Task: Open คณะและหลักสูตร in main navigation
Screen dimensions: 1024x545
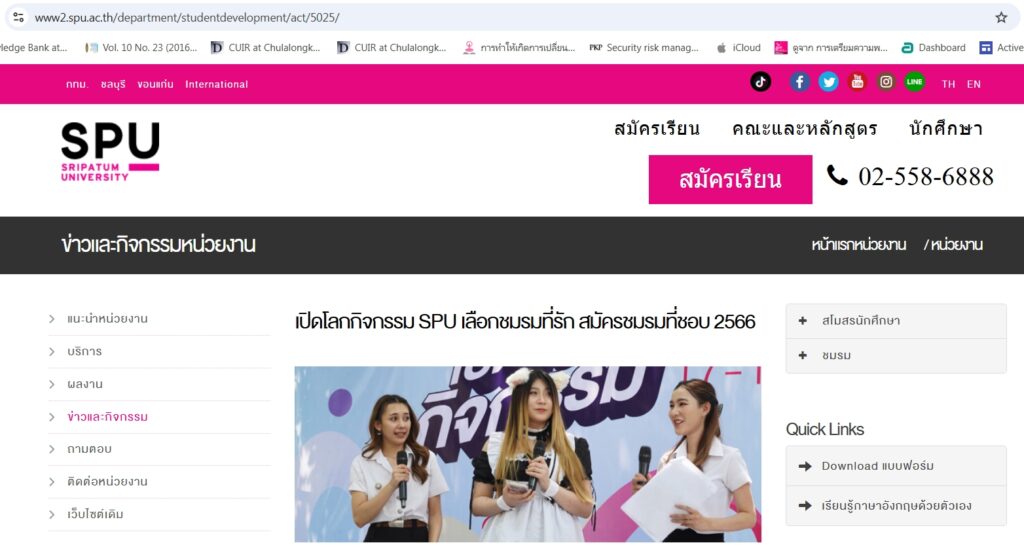Action: point(805,129)
